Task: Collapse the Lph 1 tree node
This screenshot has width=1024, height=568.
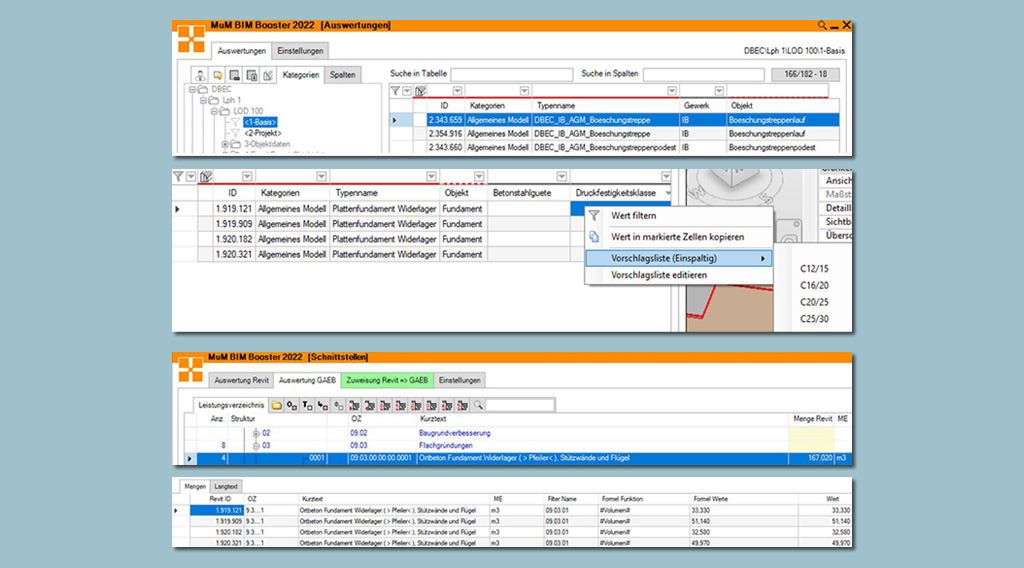Action: coord(203,101)
